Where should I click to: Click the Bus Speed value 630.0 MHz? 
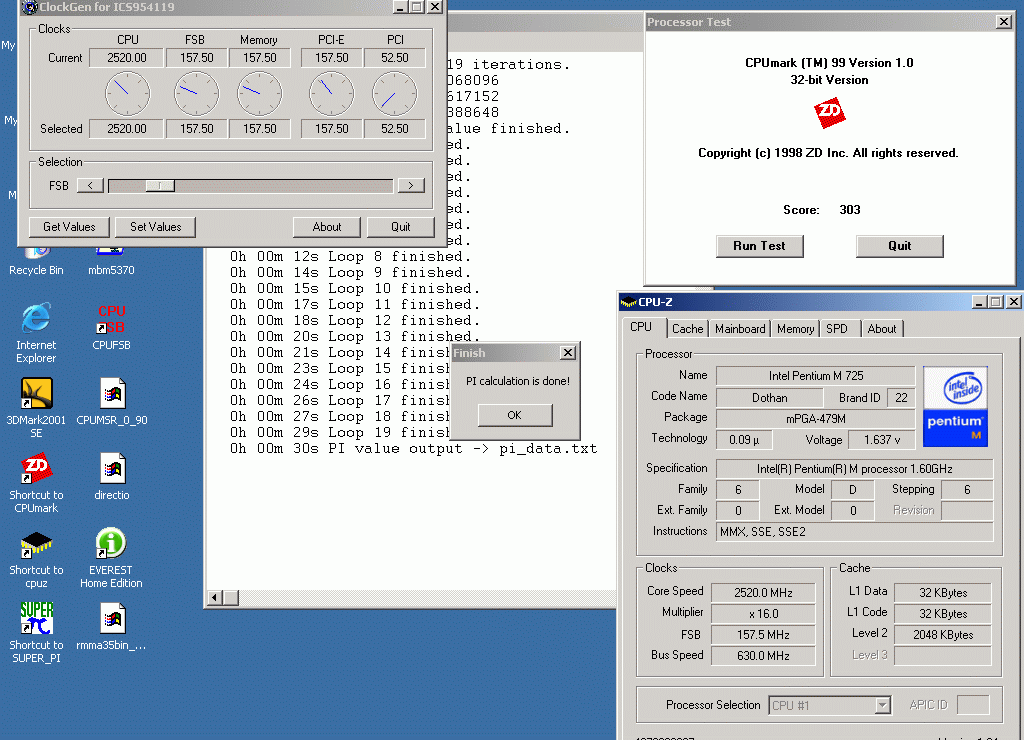pos(763,655)
